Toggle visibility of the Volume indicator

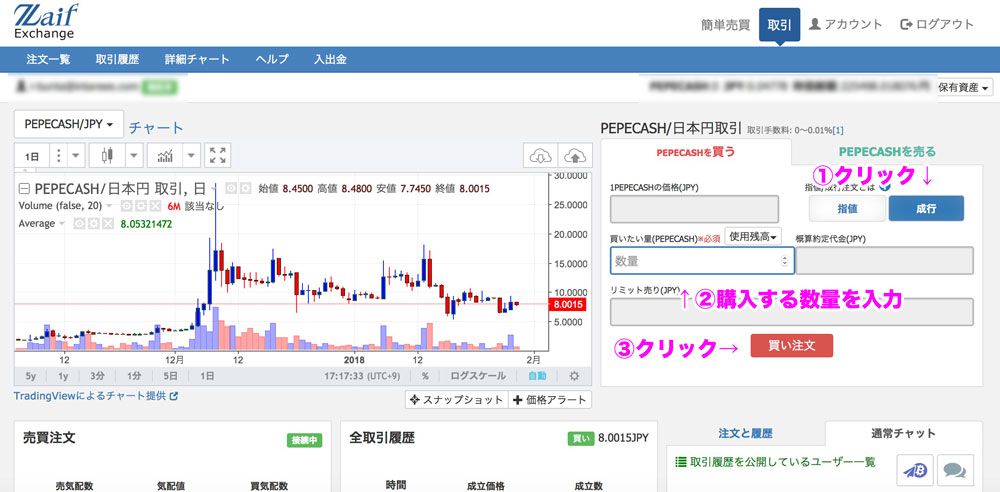[x=127, y=206]
